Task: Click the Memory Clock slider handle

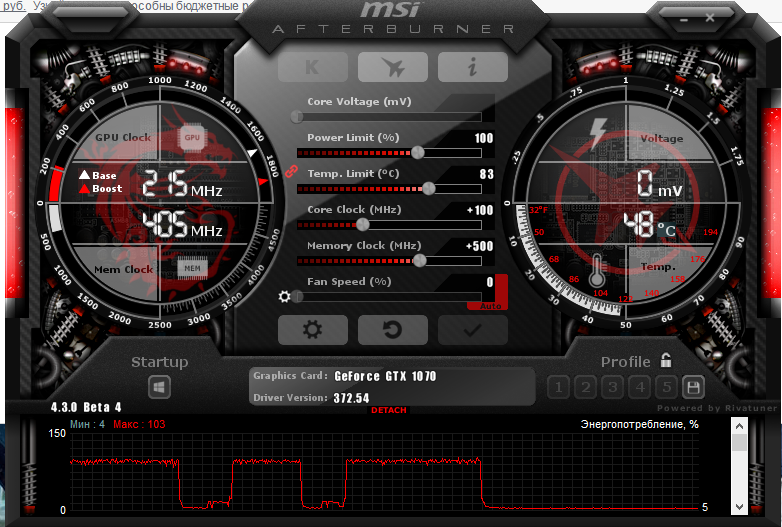Action: [x=420, y=261]
